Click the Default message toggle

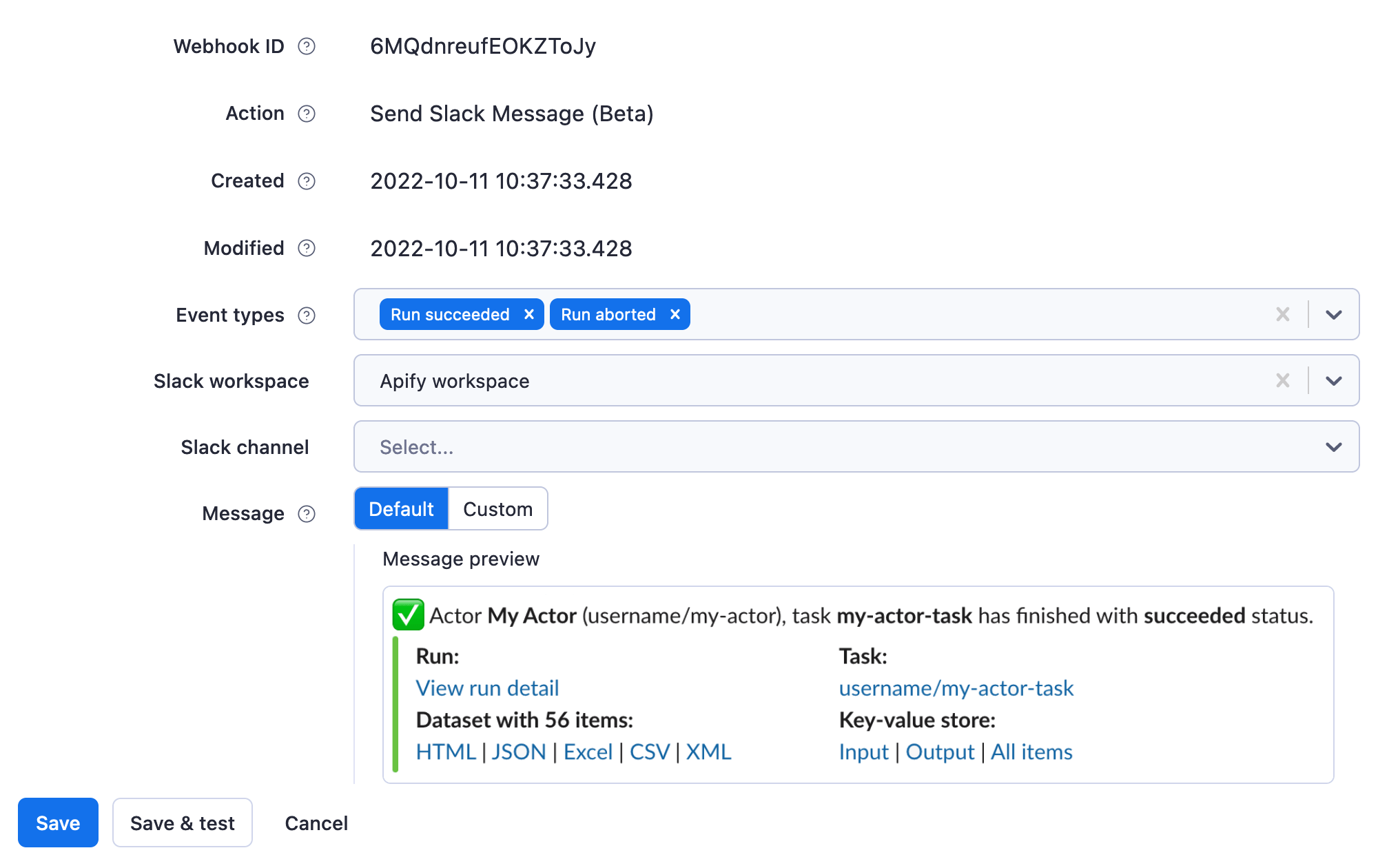tap(402, 508)
